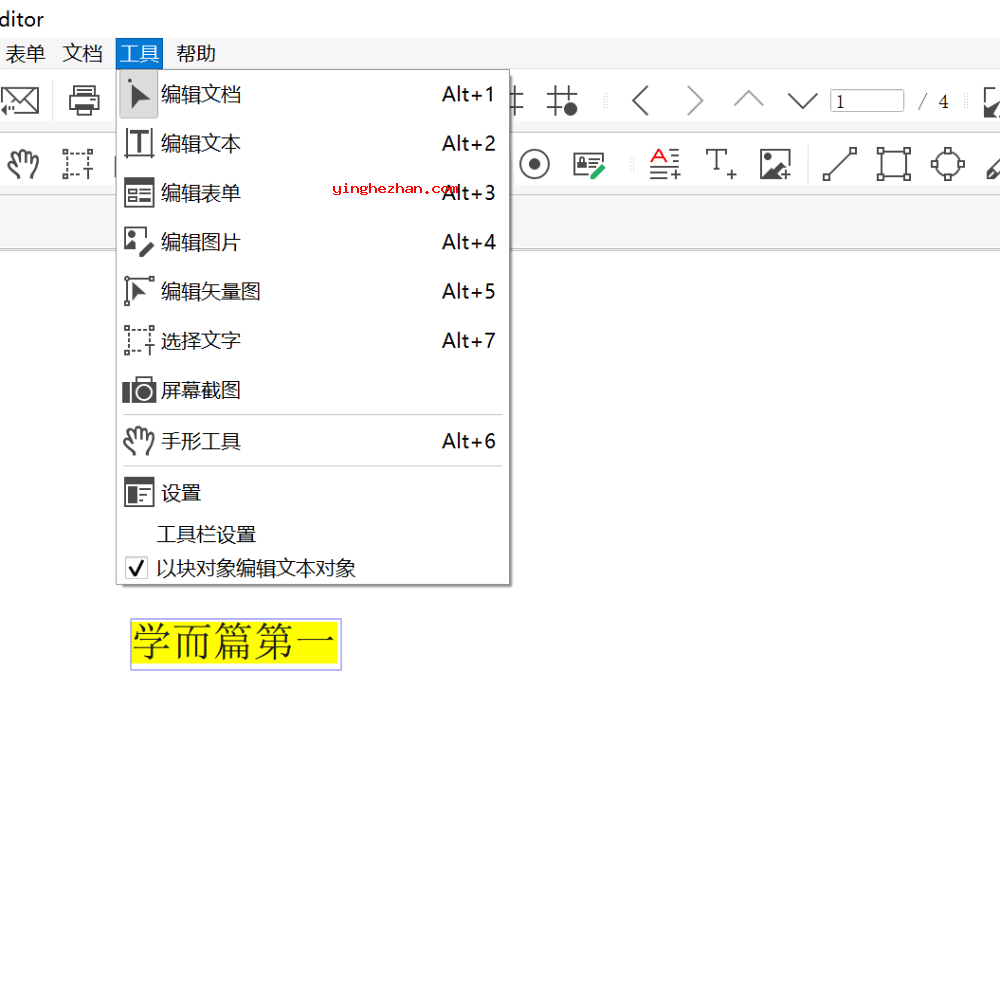Screen dimensions: 1000x981
Task: Open 设置 from the tools menu
Action: click(312, 493)
